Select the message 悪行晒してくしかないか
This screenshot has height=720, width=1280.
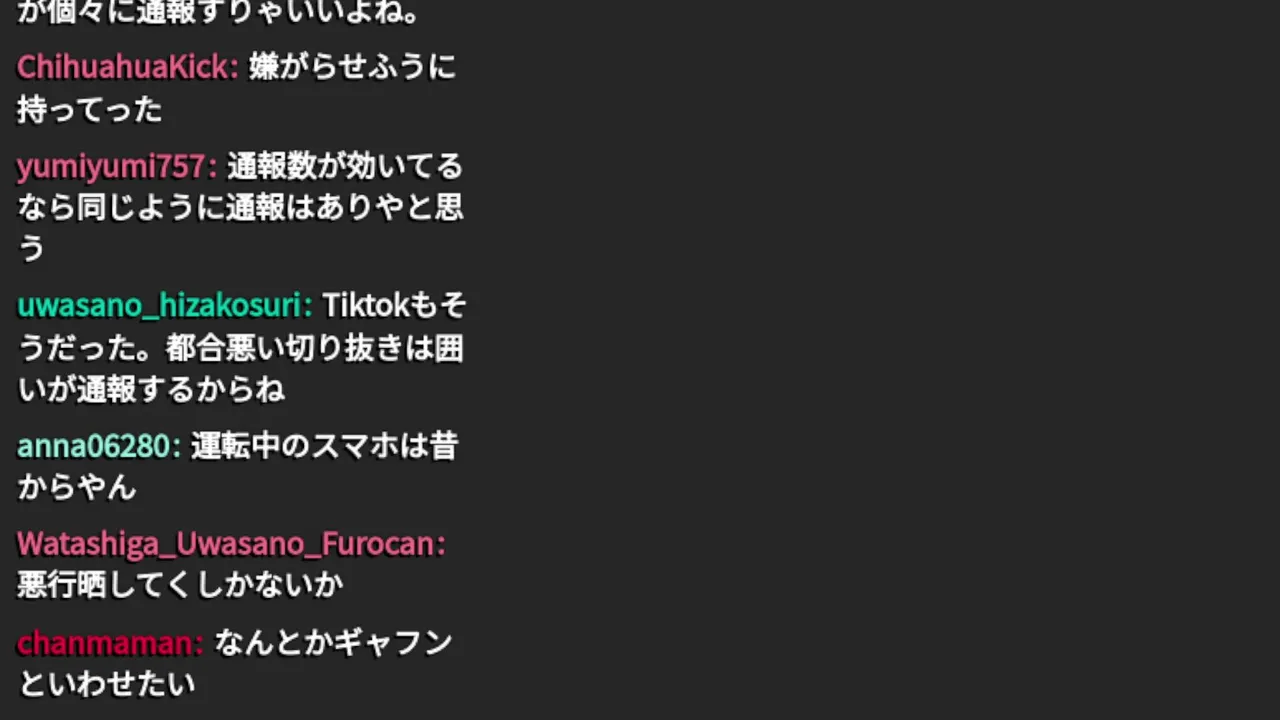click(180, 586)
